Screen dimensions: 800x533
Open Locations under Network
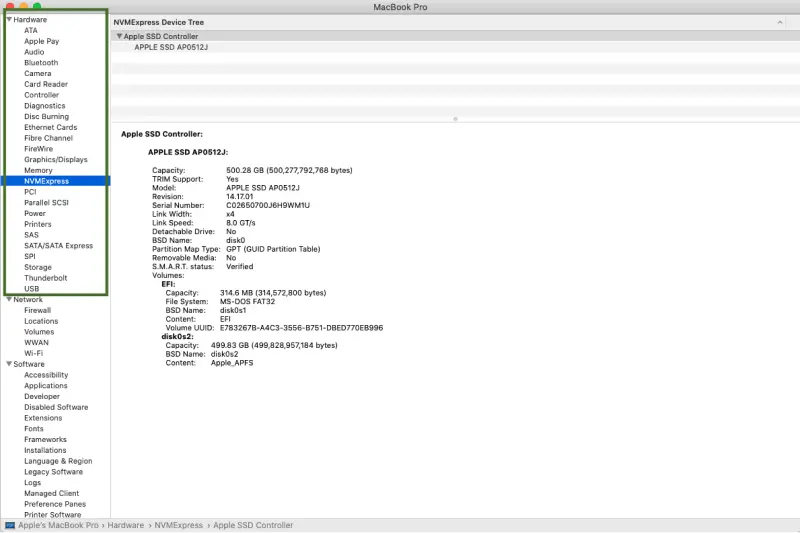pyautogui.click(x=41, y=321)
